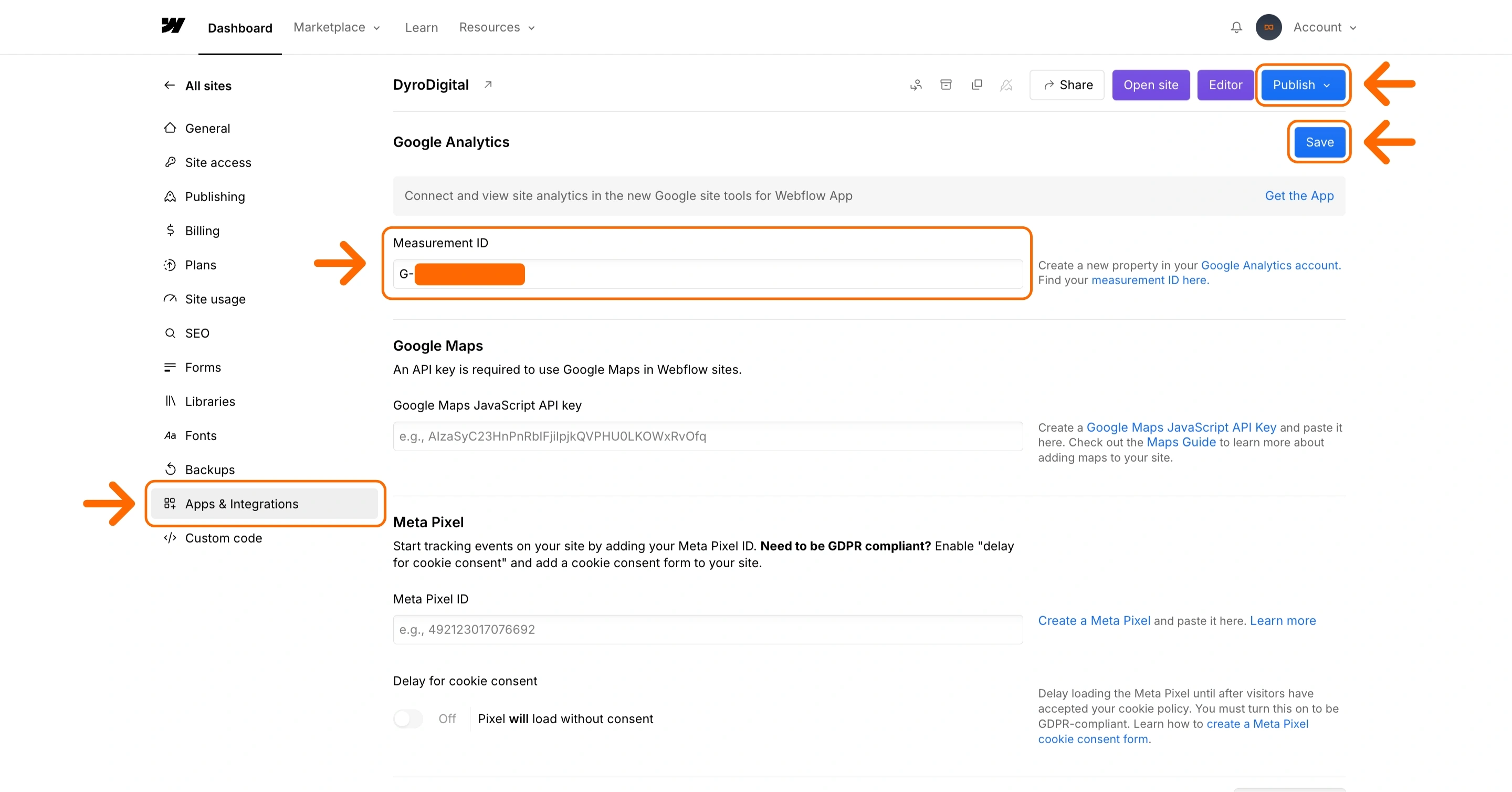The width and height of the screenshot is (1512, 792).
Task: Click the Forms lines icon
Action: 170,367
